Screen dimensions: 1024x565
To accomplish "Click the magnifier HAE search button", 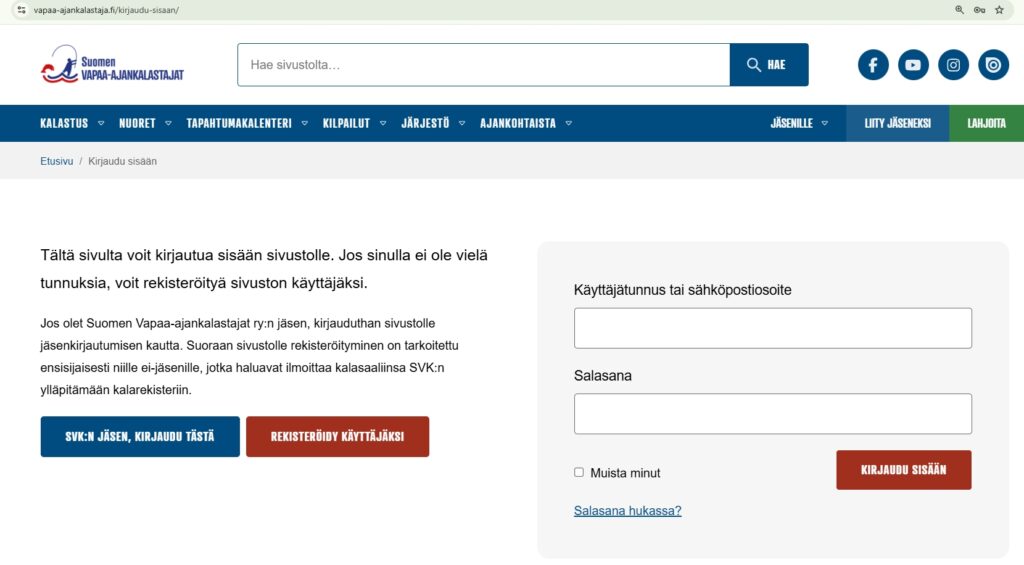I will (769, 65).
